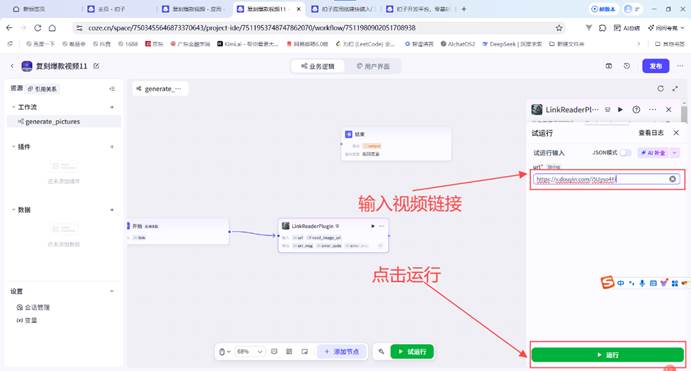Click the 发布 publish button

coord(656,66)
